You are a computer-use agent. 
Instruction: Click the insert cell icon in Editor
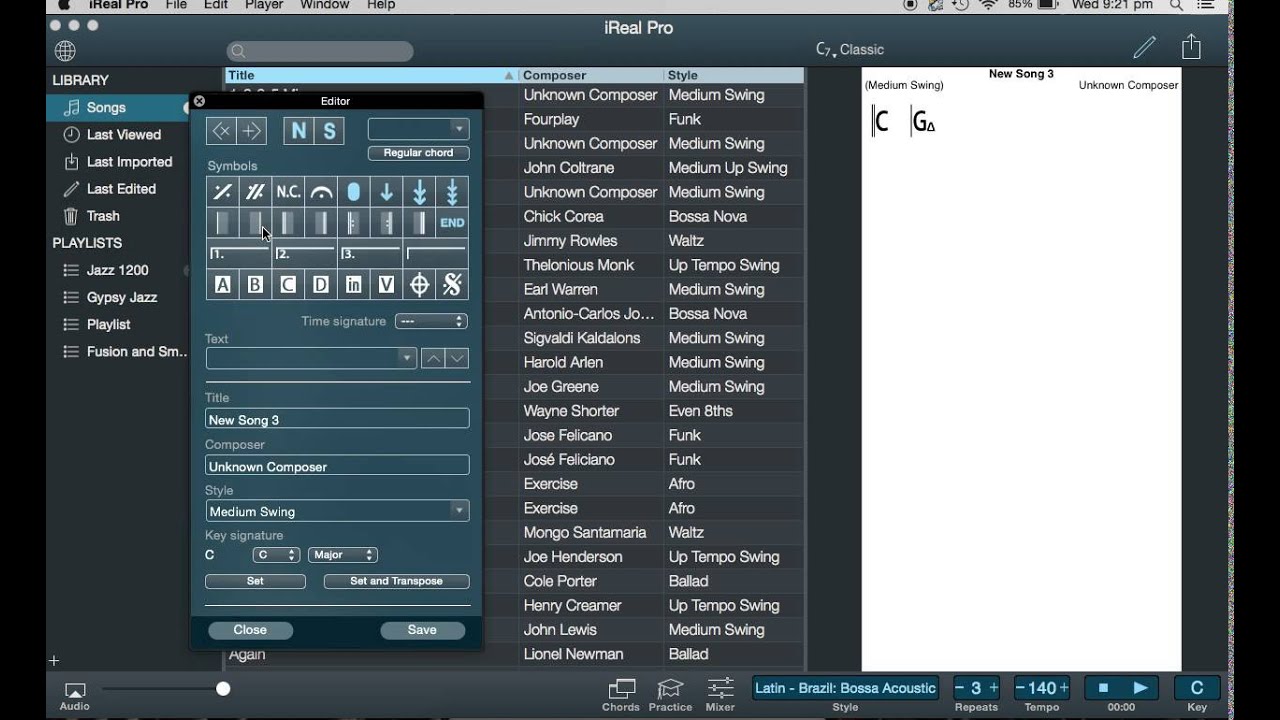[252, 130]
